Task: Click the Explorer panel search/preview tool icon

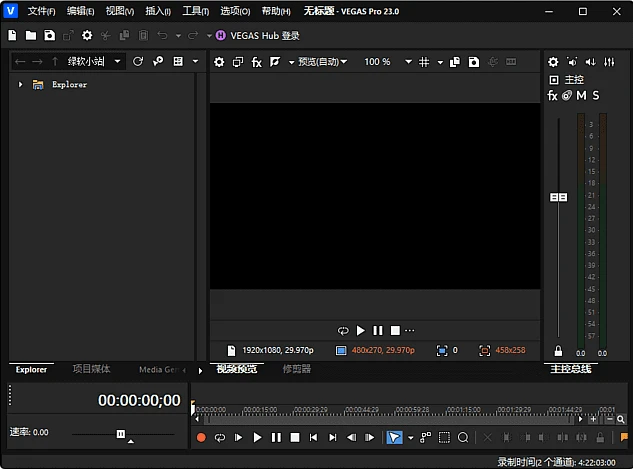Action: 158,61
